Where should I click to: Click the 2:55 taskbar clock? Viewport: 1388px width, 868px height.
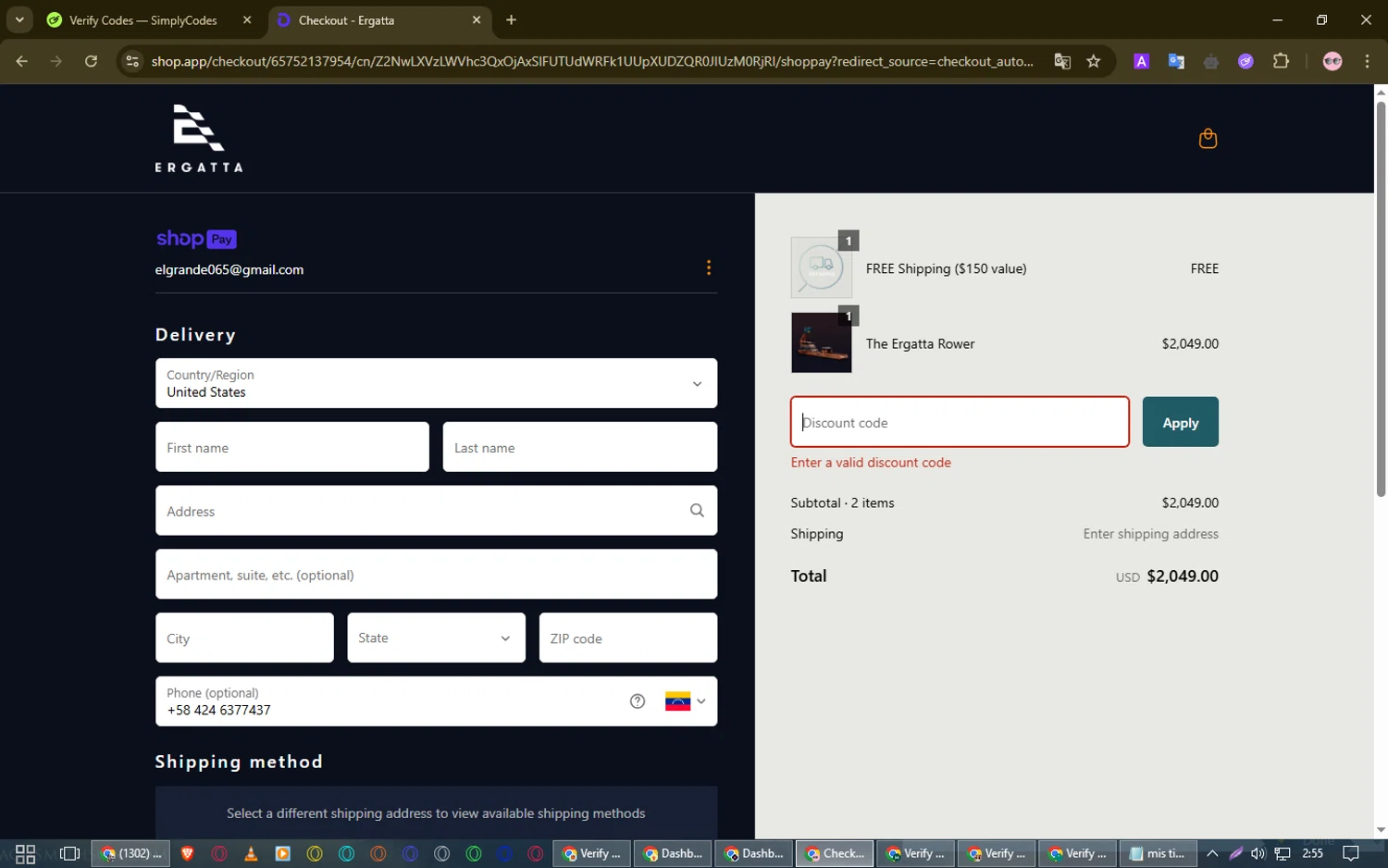(x=1312, y=853)
